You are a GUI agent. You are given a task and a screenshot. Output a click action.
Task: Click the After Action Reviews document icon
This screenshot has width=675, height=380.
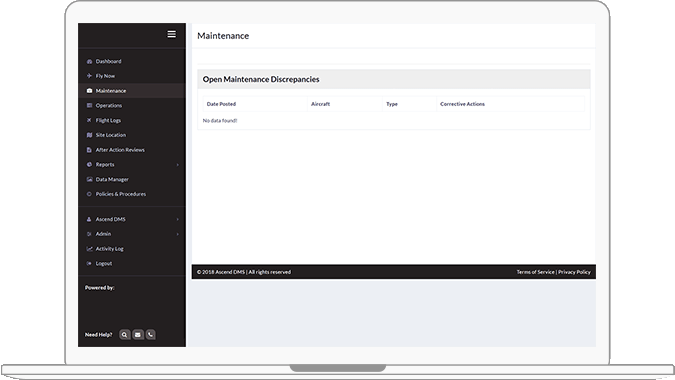click(x=89, y=150)
